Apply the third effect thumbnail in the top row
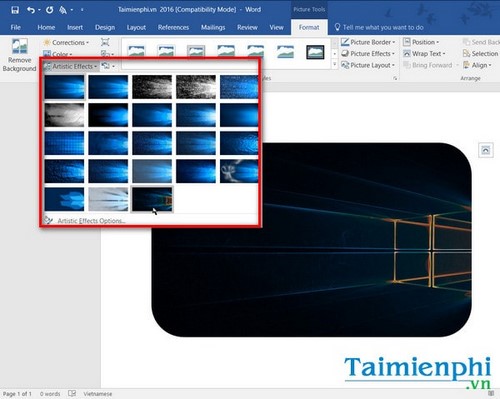Viewport: 500px width, 399px height. 152,87
